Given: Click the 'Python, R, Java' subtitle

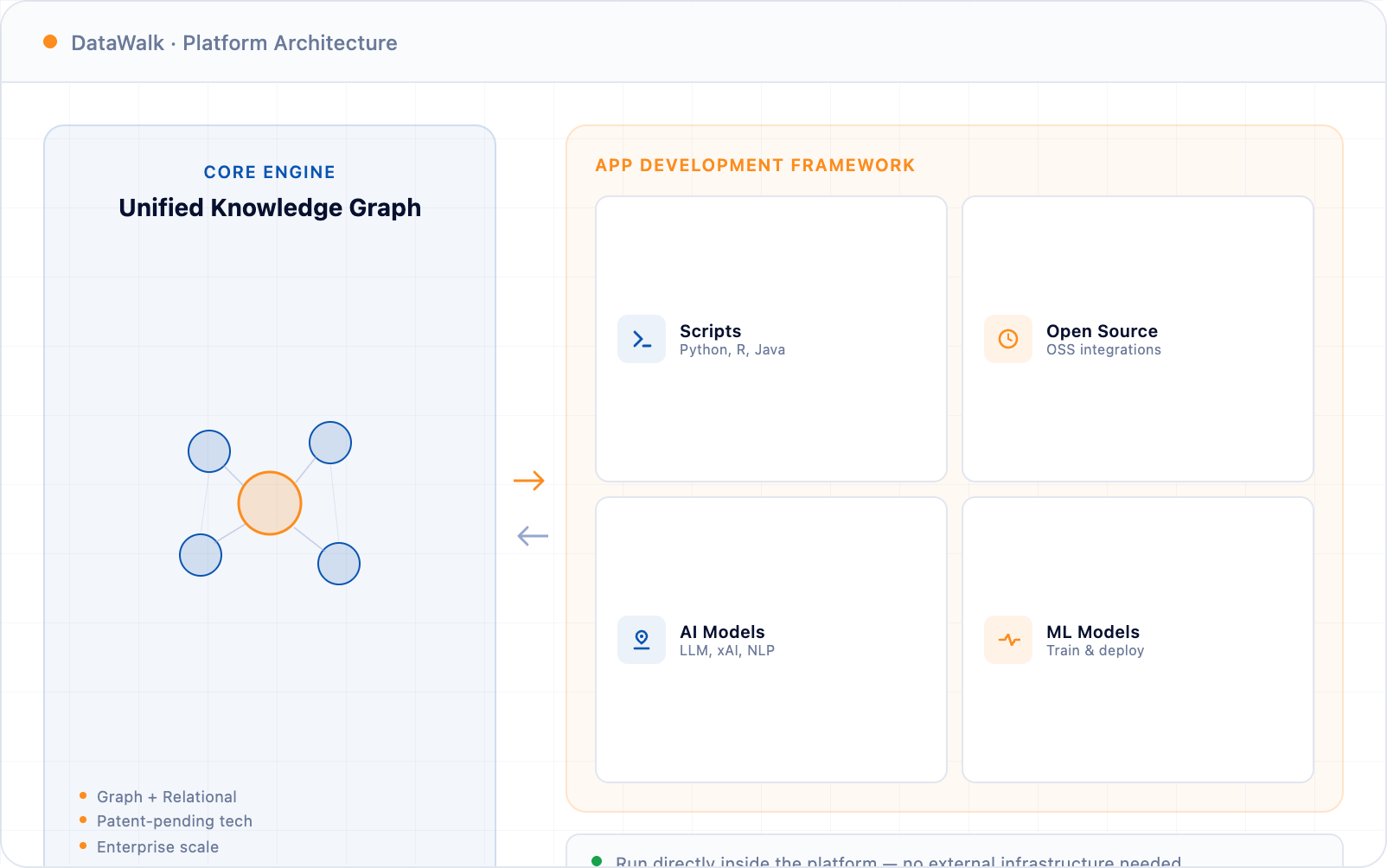Looking at the screenshot, I should [732, 350].
